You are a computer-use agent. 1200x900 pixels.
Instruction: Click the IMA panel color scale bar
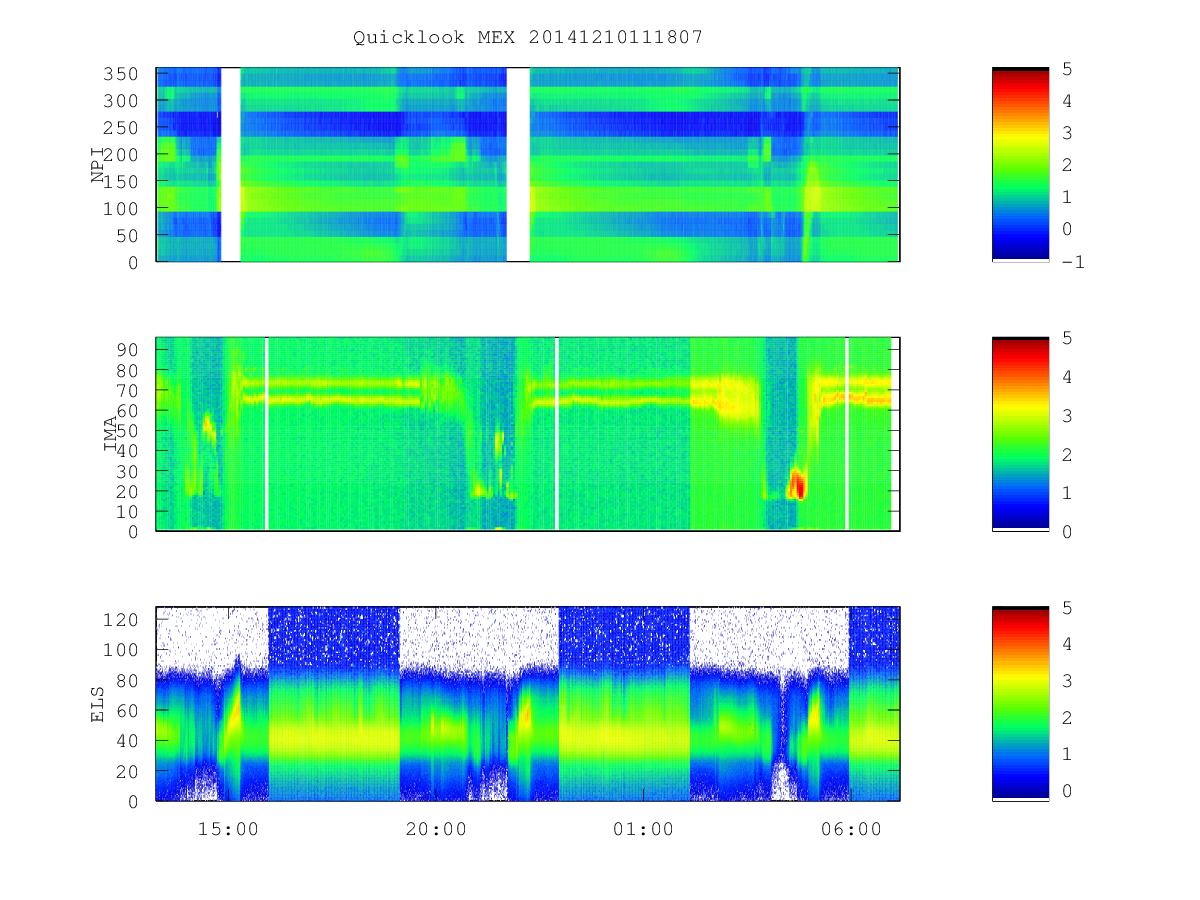tap(1020, 434)
